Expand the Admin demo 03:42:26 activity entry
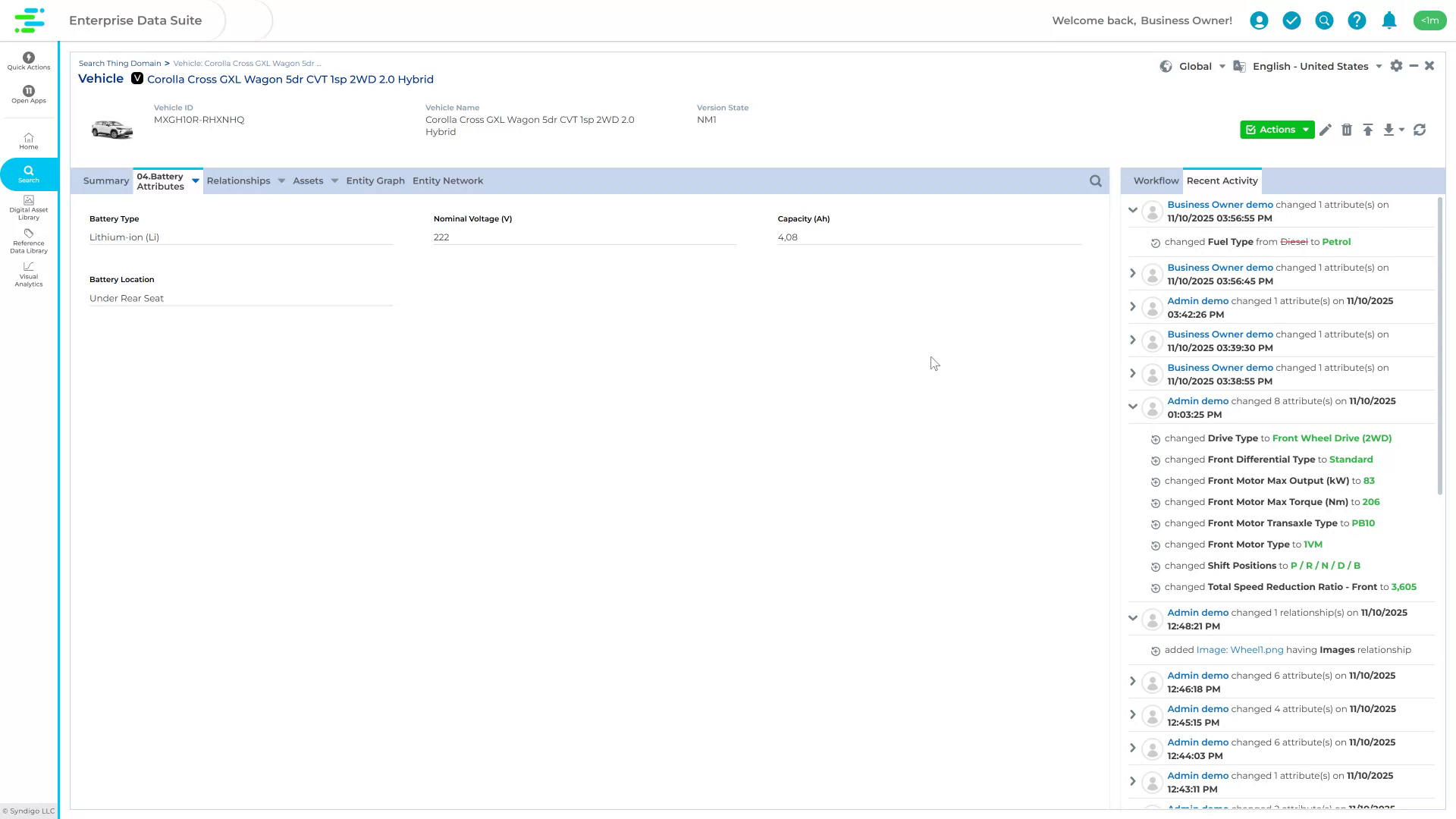The width and height of the screenshot is (1456, 819). pos(1133,306)
